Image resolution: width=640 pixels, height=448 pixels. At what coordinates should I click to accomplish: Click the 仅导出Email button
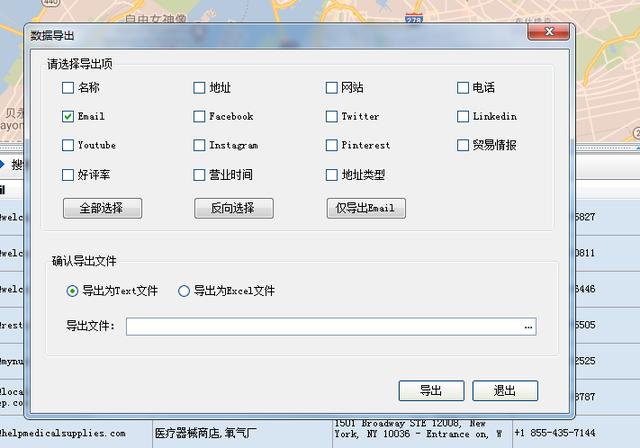tap(366, 208)
